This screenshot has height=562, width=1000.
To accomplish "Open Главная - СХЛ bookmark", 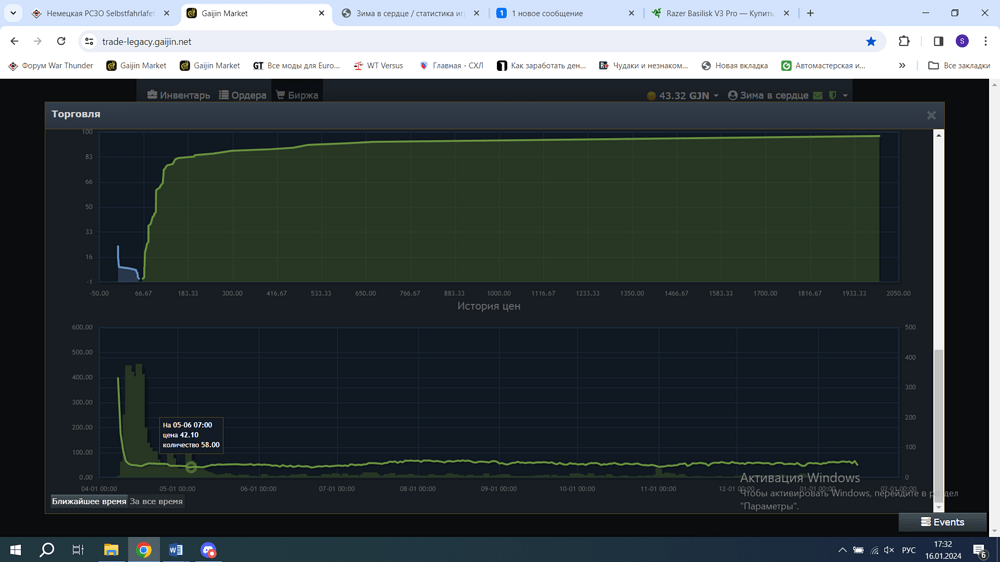I will click(x=452, y=66).
